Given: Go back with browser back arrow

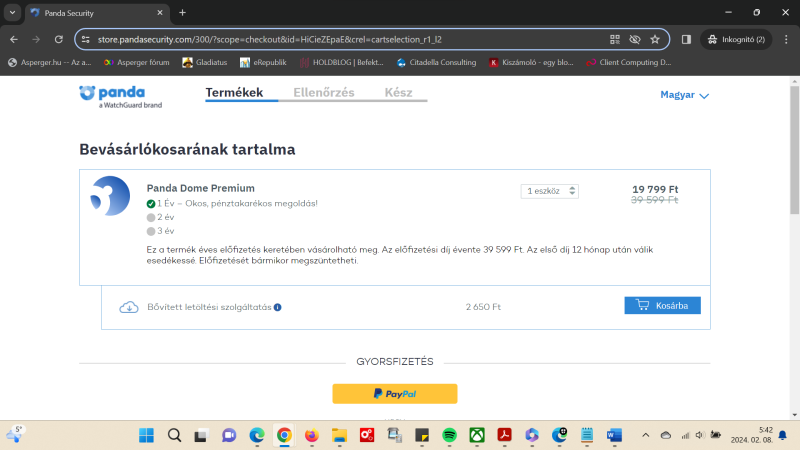Looking at the screenshot, I should [14, 39].
